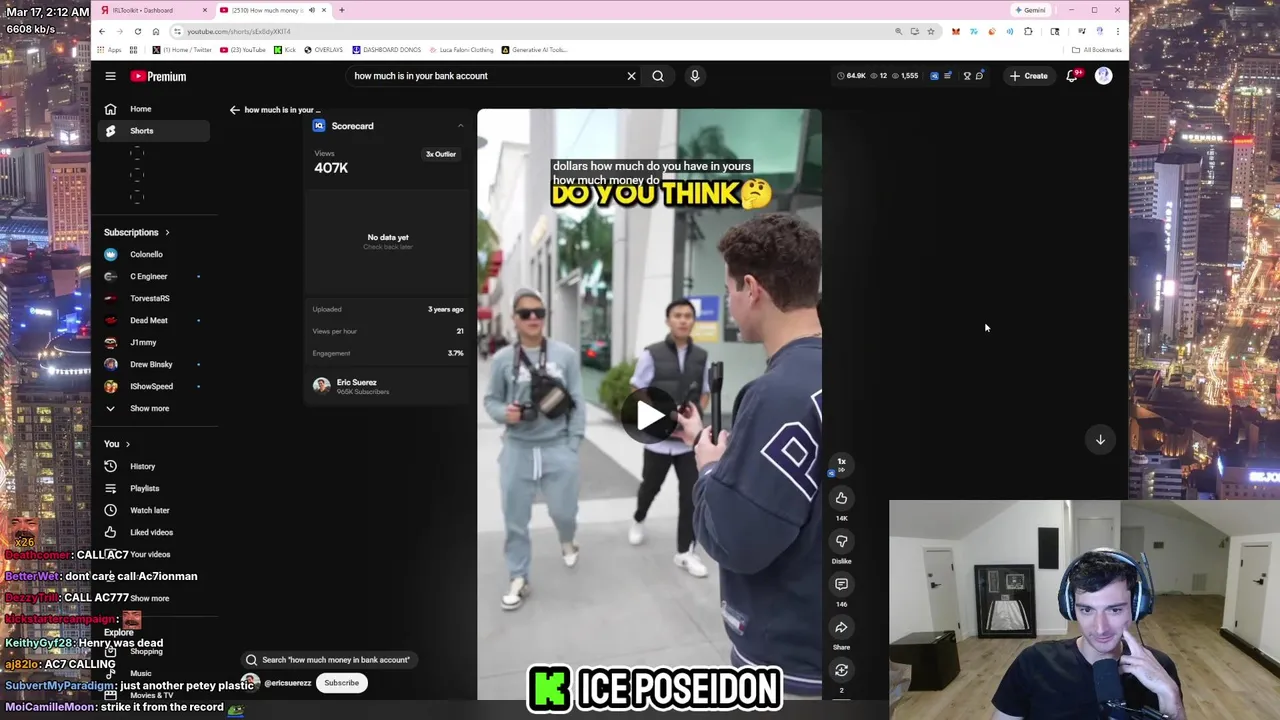
Task: Click Search how much money in bank account chip
Action: [x=329, y=660]
